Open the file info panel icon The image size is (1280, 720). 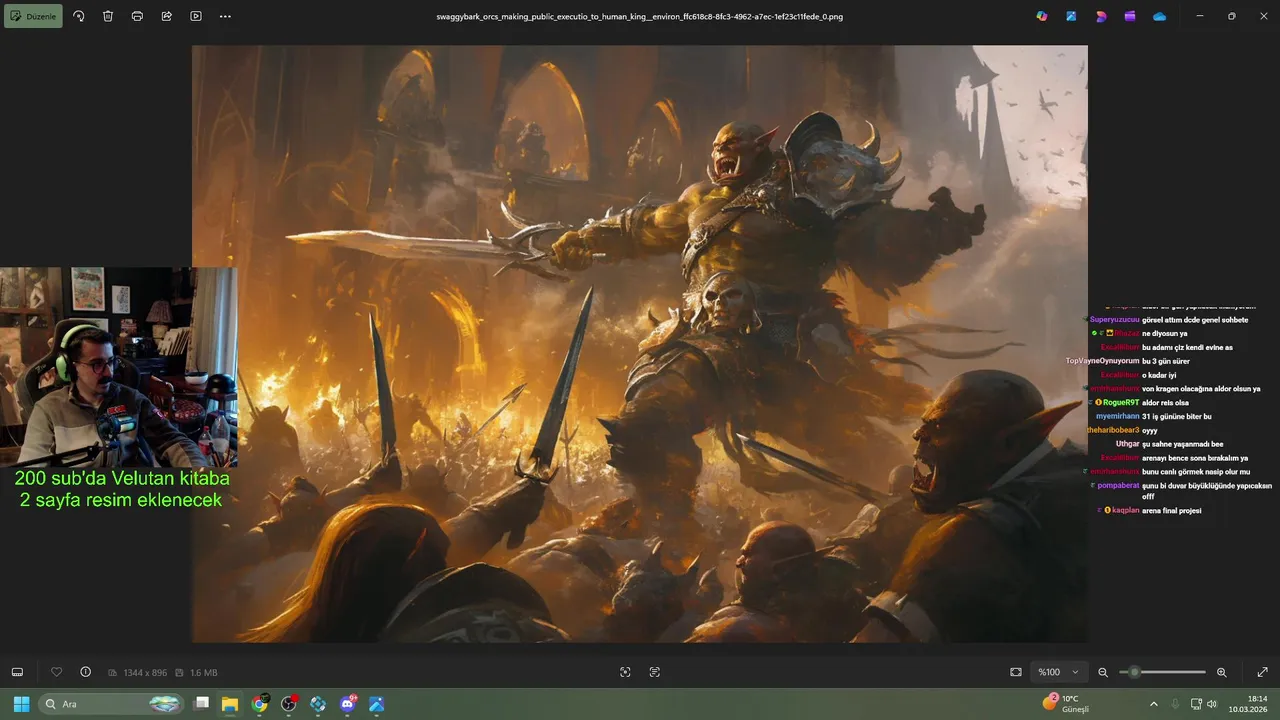click(x=85, y=672)
